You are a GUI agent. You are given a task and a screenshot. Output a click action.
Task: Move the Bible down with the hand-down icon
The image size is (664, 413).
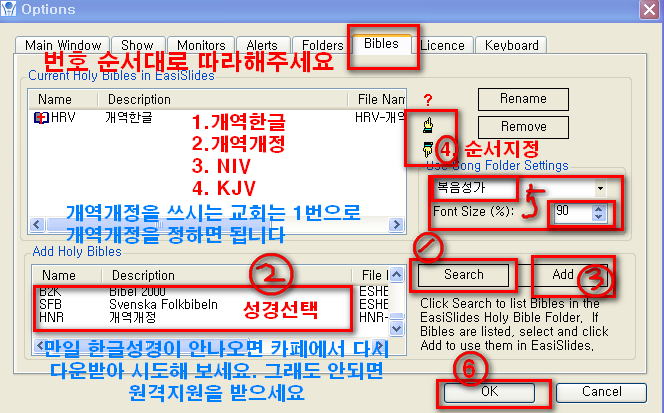click(428, 150)
